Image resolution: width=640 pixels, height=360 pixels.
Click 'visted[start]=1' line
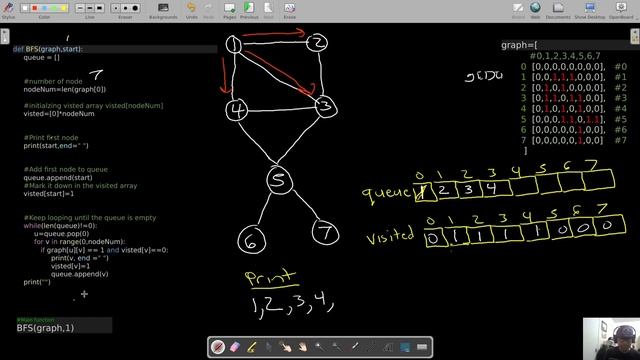tap(49, 194)
